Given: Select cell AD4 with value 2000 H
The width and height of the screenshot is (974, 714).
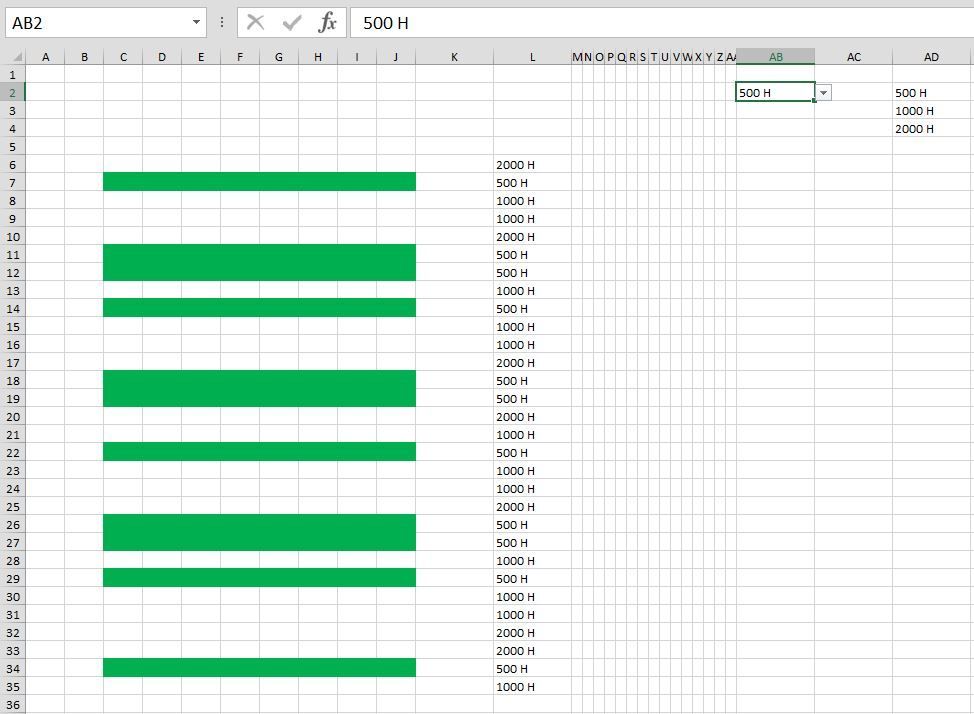Looking at the screenshot, I should click(x=932, y=129).
